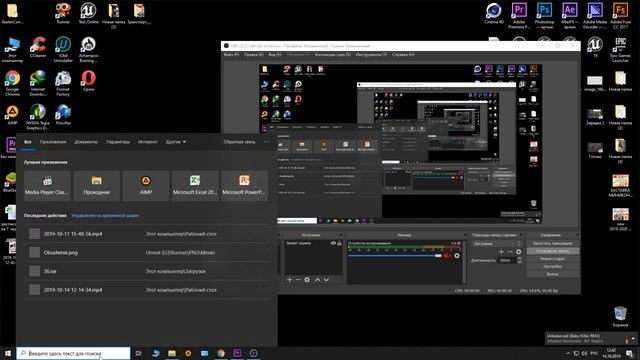This screenshot has width=640, height=360.
Task: Open CCleaner desktop shortcut
Action: coord(38,48)
